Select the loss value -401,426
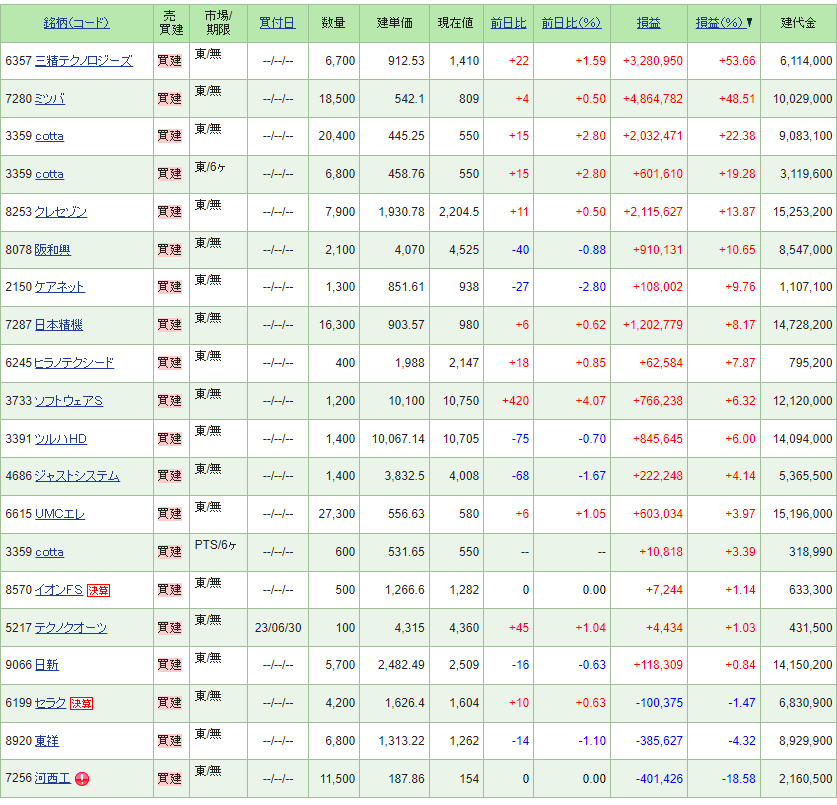 (659, 779)
